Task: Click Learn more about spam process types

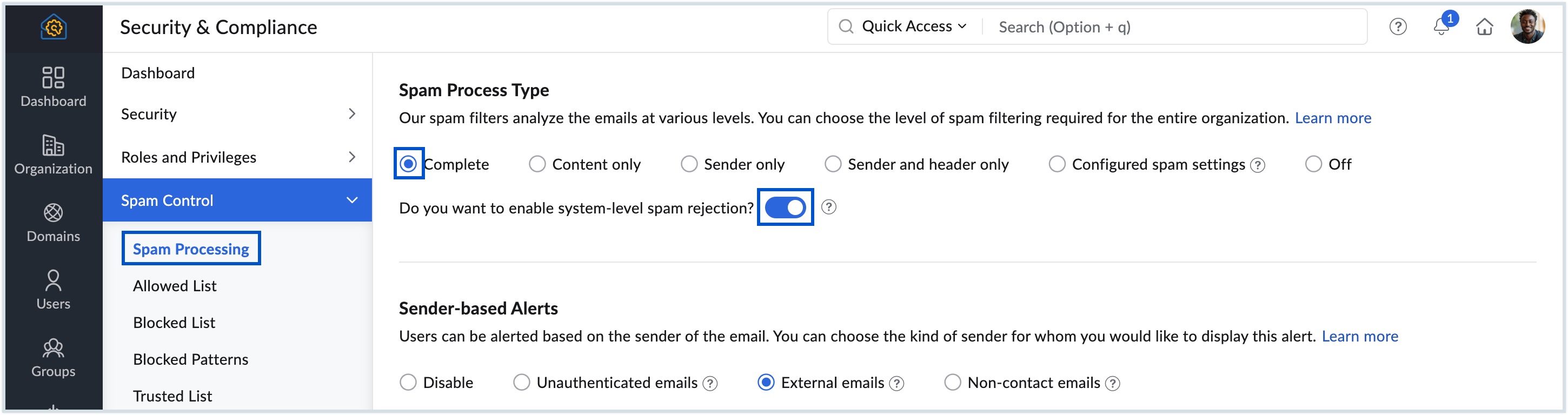Action: [1333, 118]
